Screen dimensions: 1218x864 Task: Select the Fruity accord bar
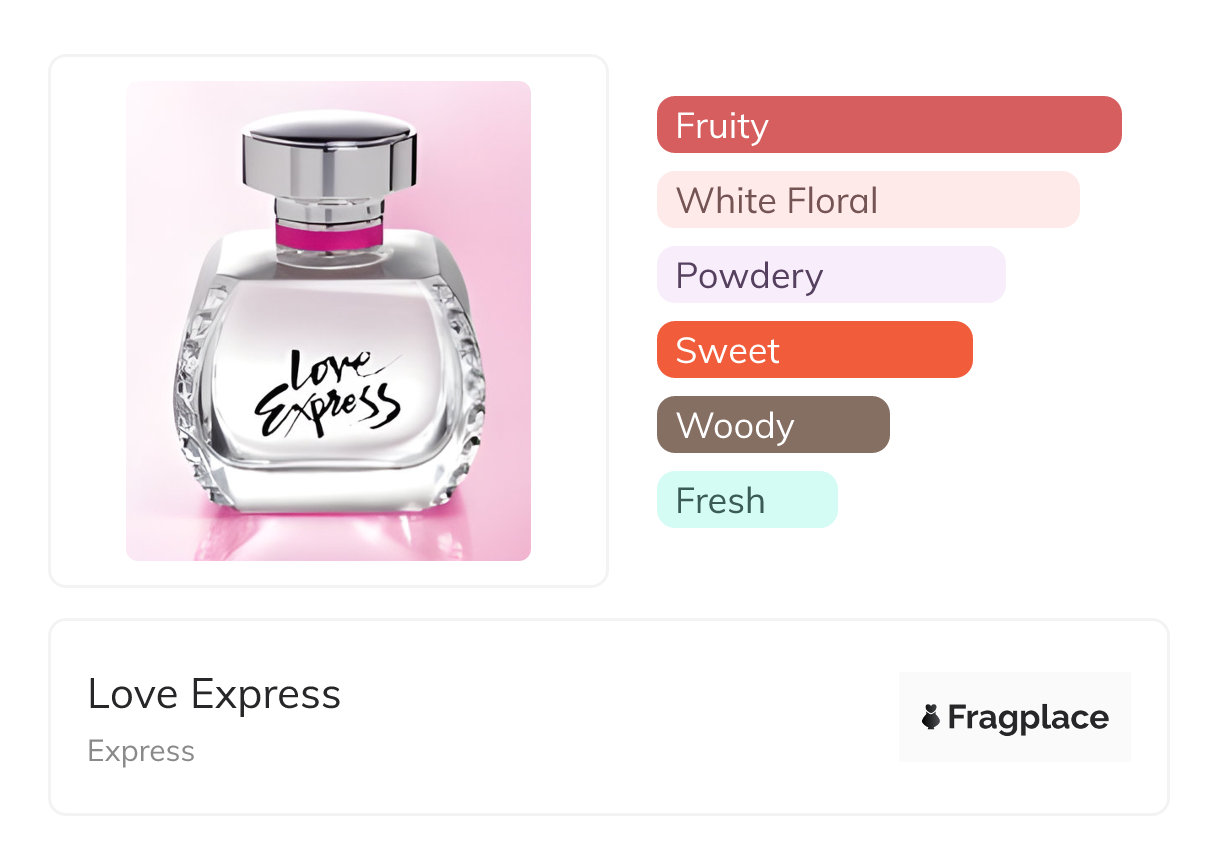coord(889,125)
